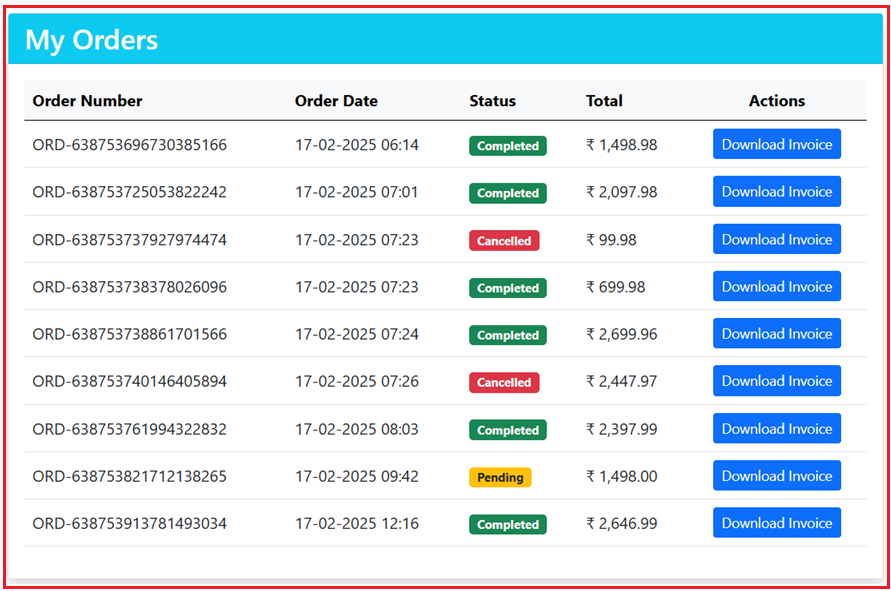The image size is (891, 591).
Task: Download invoice for order ORD-638753725053822242
Action: tap(777, 192)
